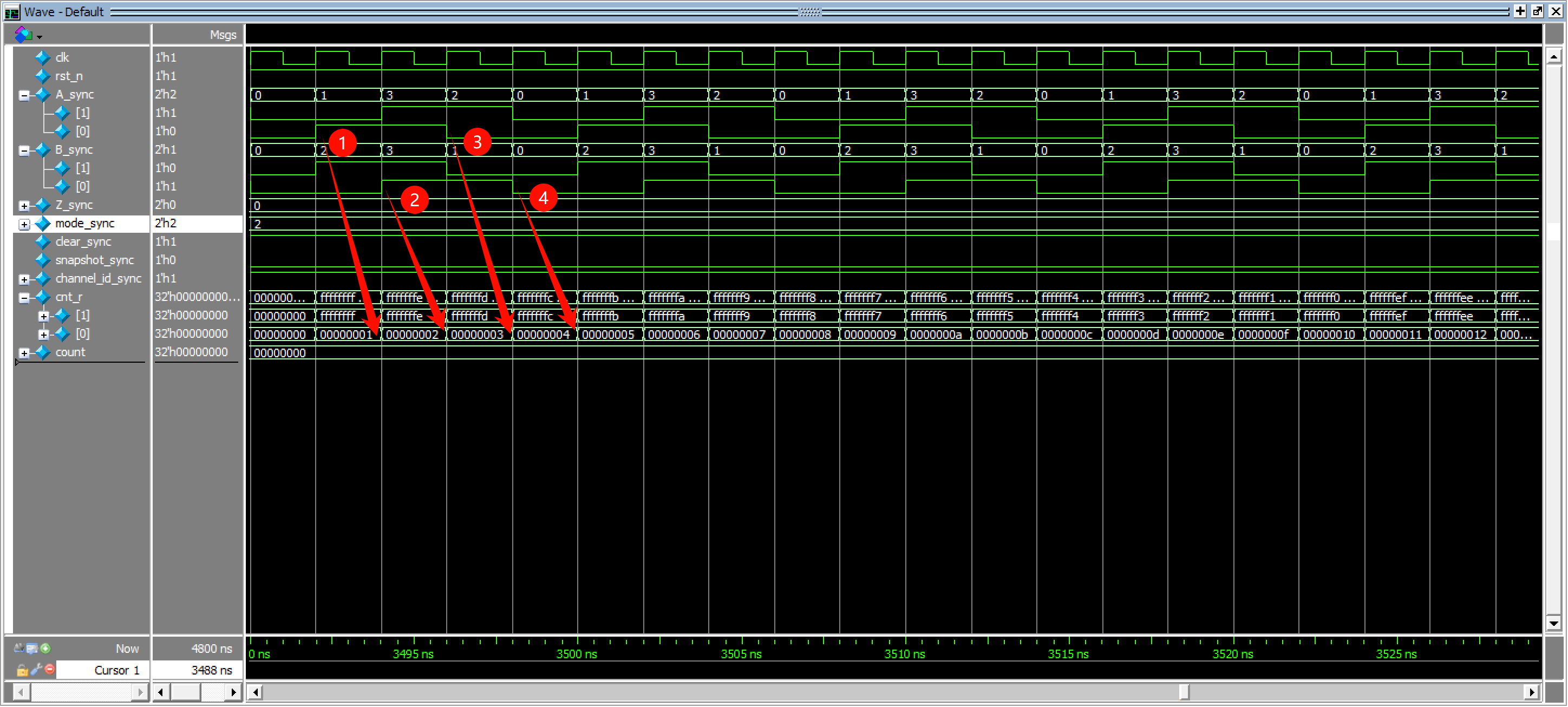The height and width of the screenshot is (707, 1568).
Task: Click the edit grid and timeline icon
Action: (31, 649)
